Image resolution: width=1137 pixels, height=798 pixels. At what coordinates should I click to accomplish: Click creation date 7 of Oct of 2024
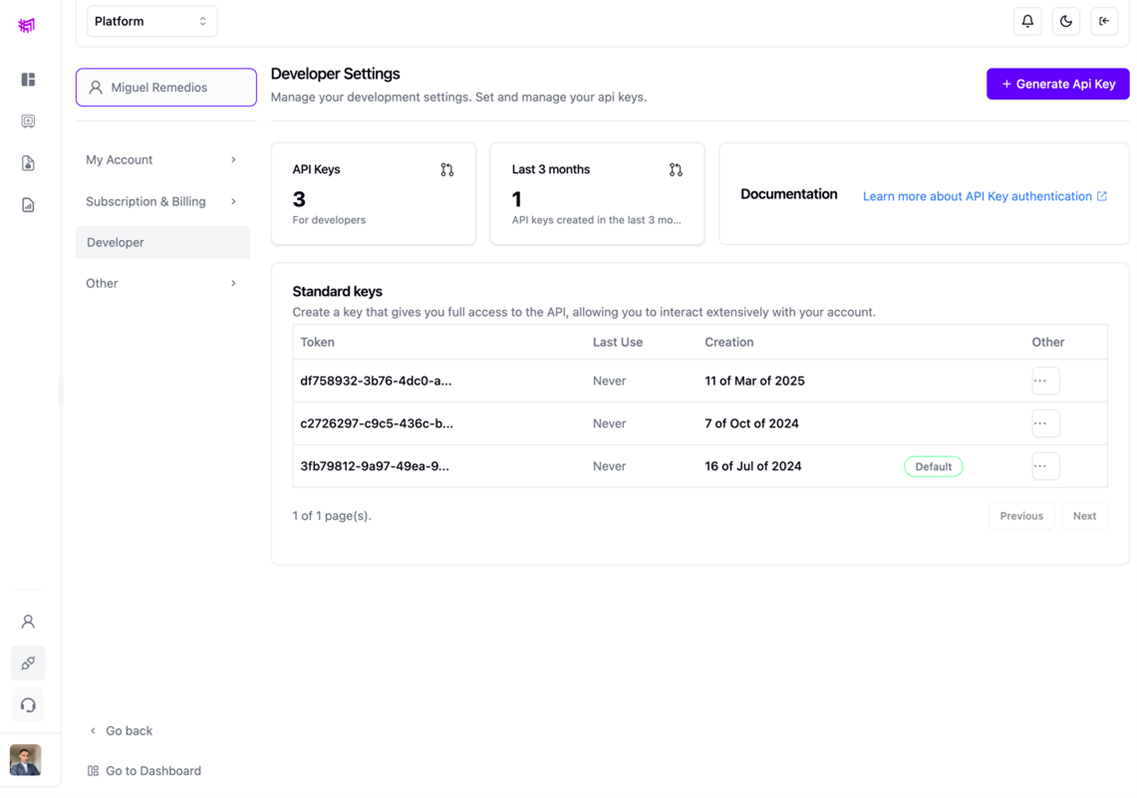[x=752, y=424]
